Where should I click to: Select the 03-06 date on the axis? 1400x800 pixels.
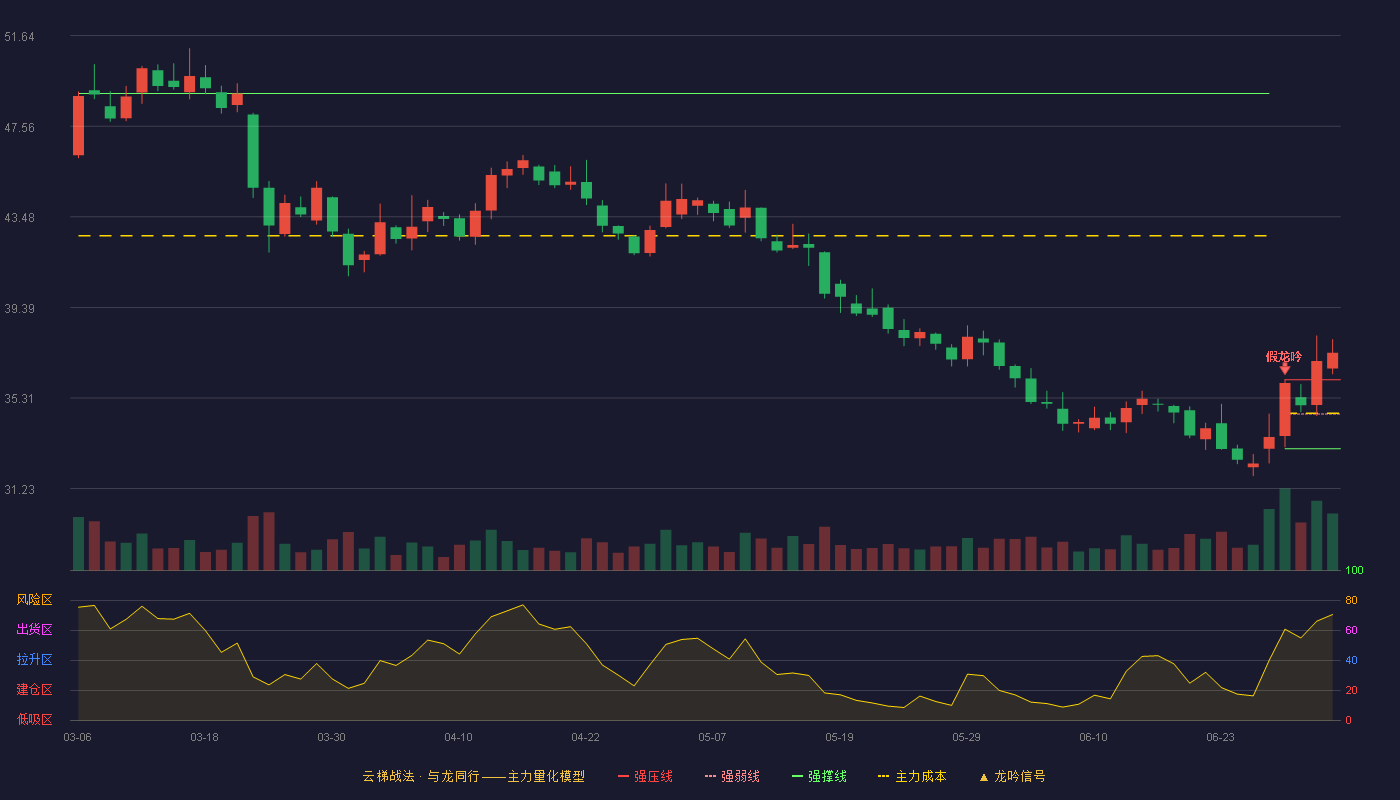pyautogui.click(x=77, y=737)
